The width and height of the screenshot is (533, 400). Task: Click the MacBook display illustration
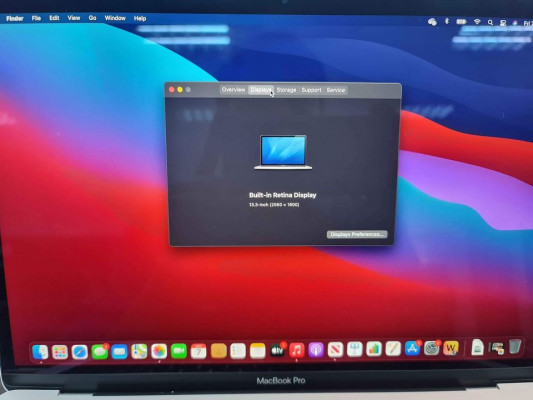pos(283,152)
